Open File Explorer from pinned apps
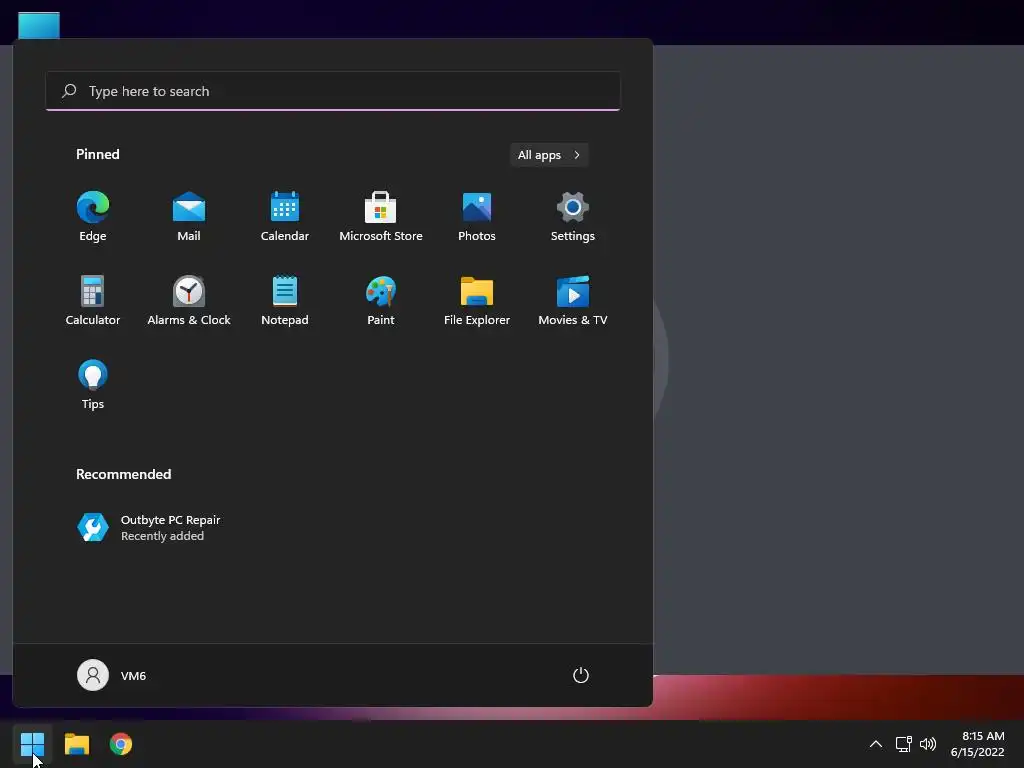This screenshot has width=1024, height=768. 477,300
